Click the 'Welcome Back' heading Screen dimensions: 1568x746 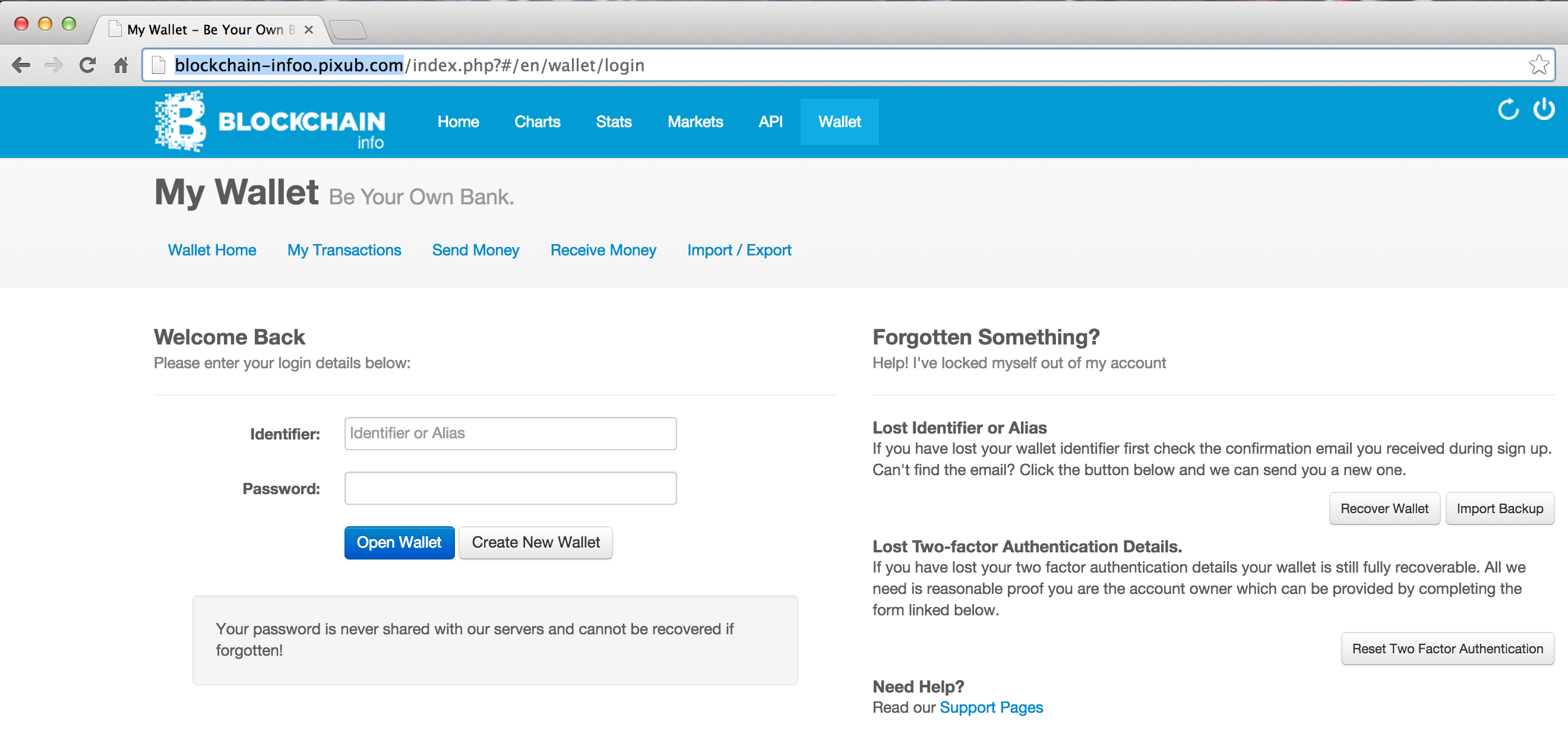click(x=229, y=337)
